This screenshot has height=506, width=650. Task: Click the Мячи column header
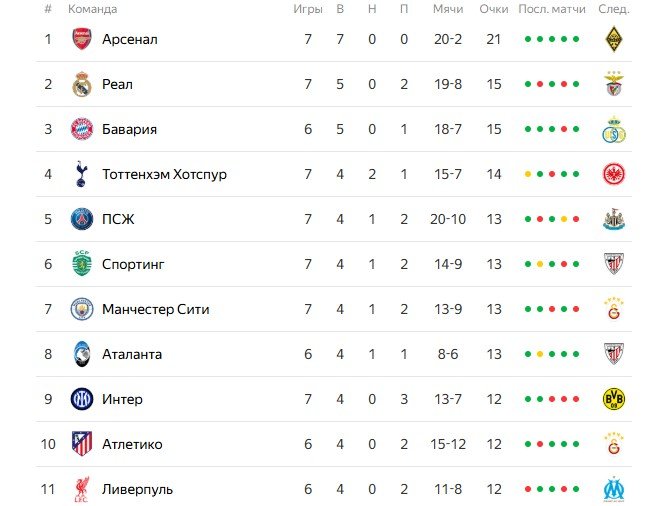point(448,9)
